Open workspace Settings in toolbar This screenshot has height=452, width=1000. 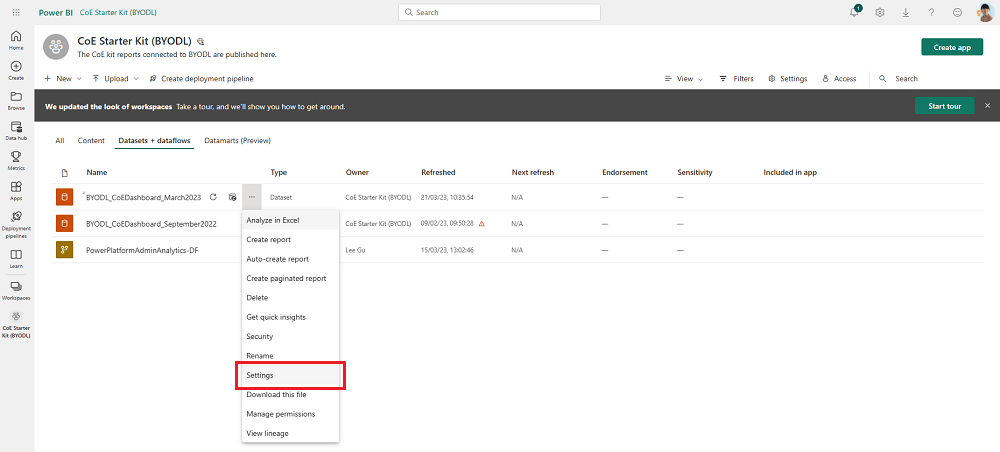pos(788,78)
